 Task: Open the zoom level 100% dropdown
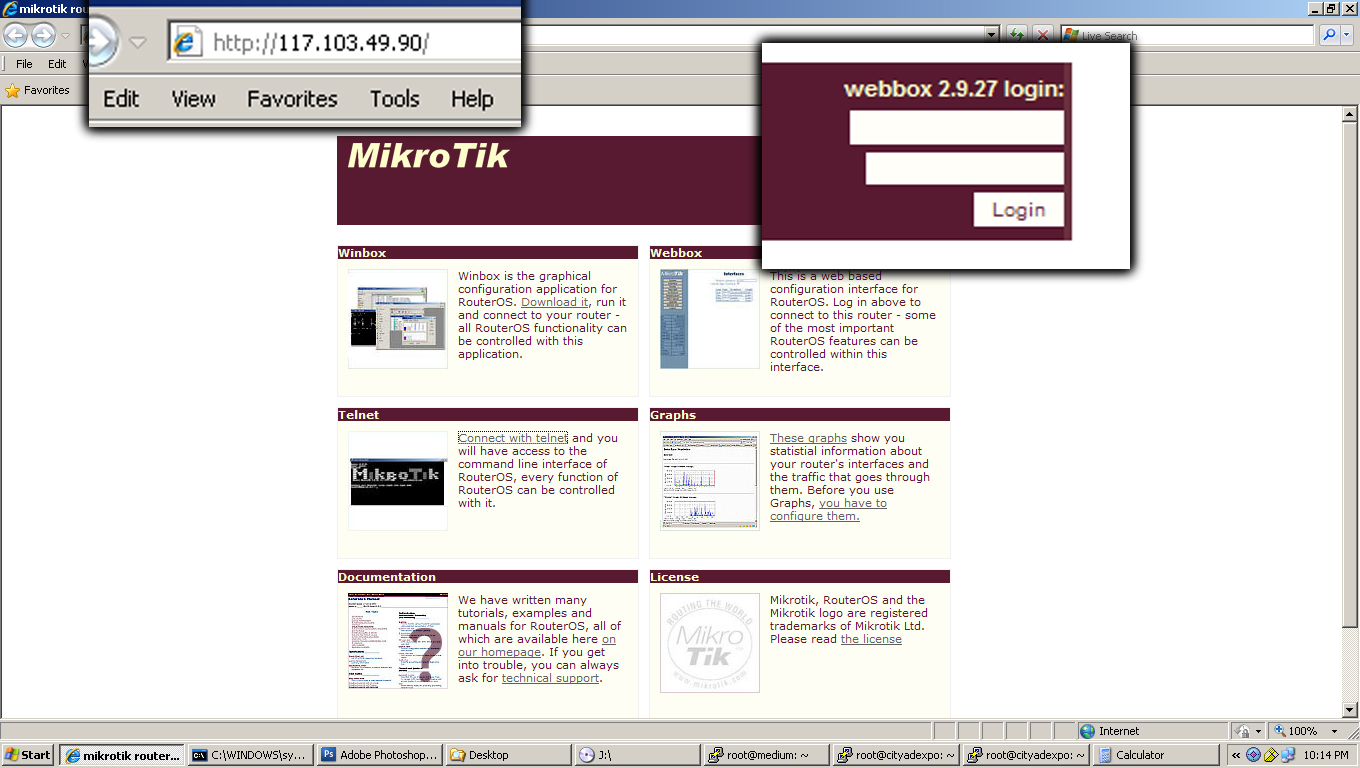pos(1334,731)
